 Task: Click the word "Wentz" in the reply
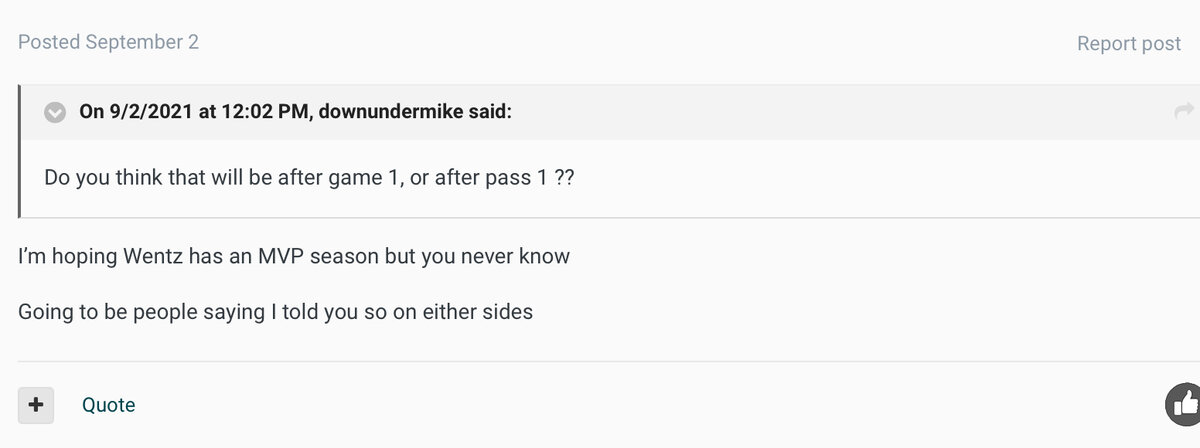[162, 256]
